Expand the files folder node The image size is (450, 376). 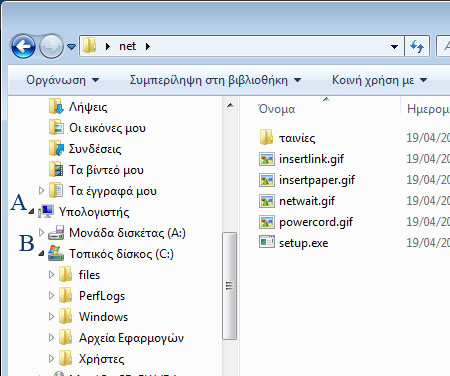click(x=51, y=275)
